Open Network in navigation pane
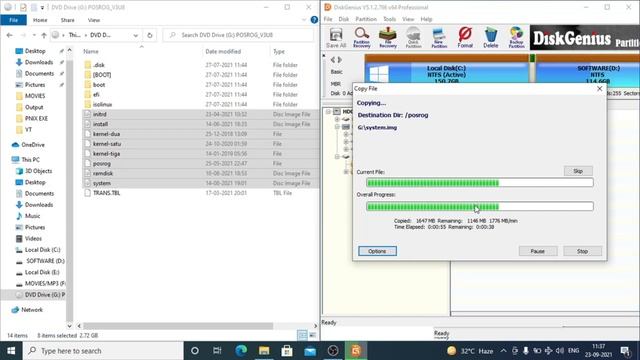This screenshot has height=360, width=640. [31, 310]
